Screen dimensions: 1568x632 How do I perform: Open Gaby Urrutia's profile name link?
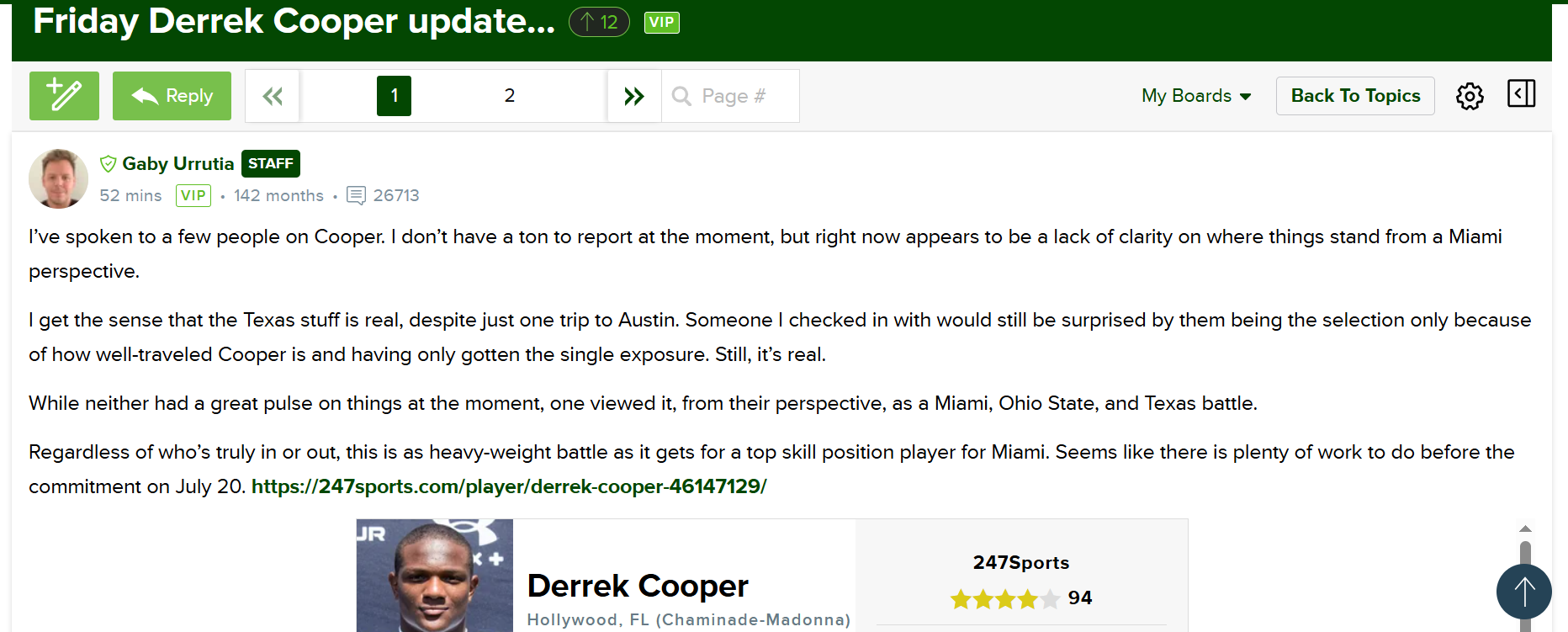click(177, 163)
